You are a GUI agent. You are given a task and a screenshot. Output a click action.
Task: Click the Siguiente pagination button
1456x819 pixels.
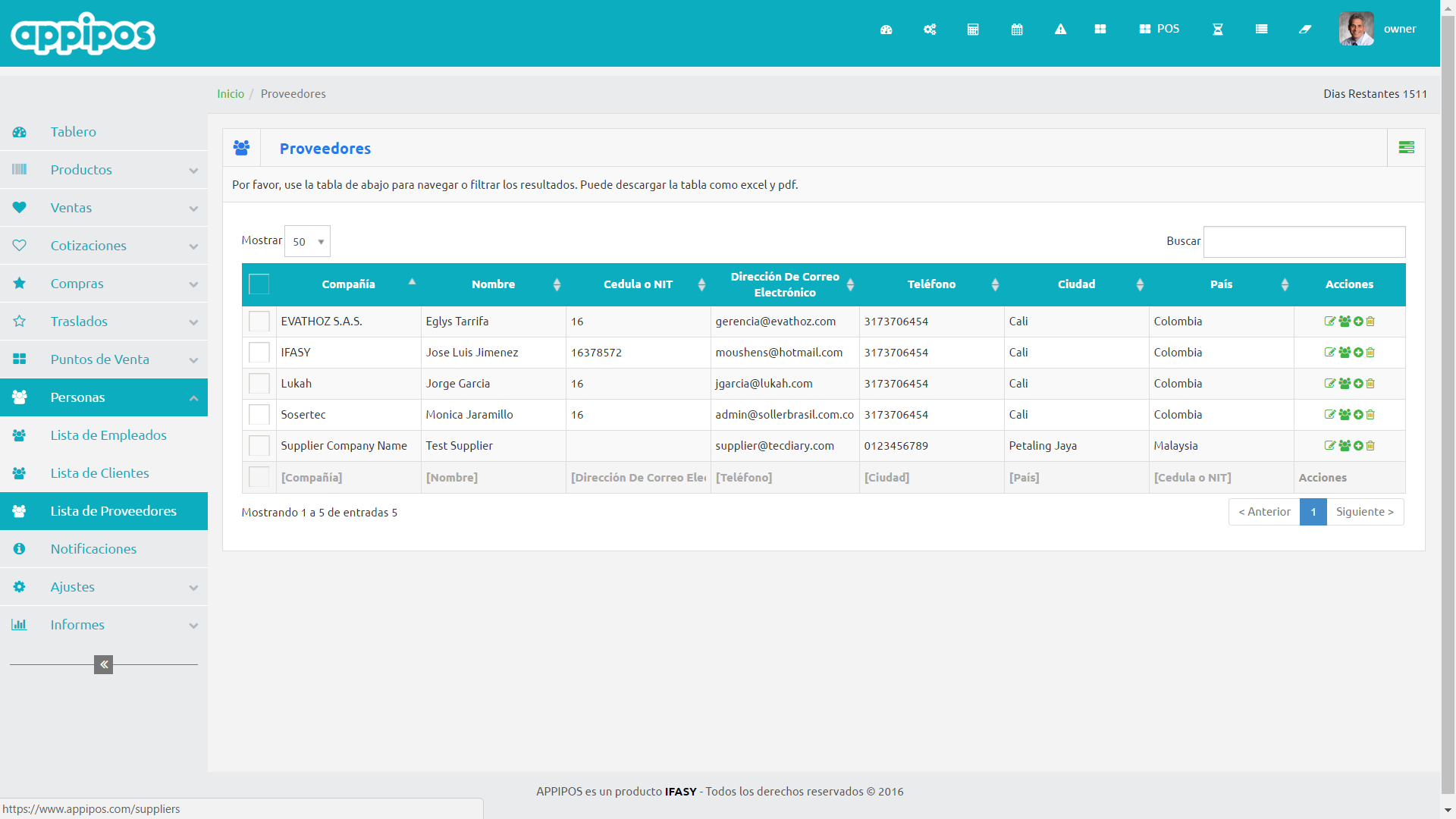click(1364, 512)
